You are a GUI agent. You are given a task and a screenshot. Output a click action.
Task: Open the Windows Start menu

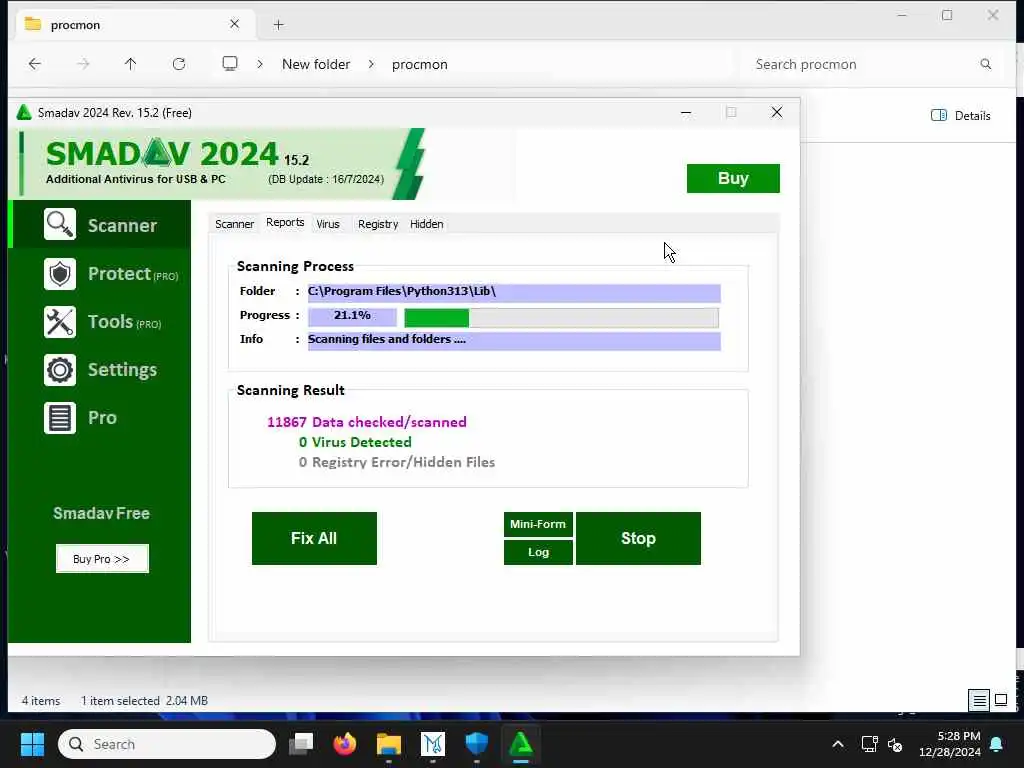coord(32,744)
